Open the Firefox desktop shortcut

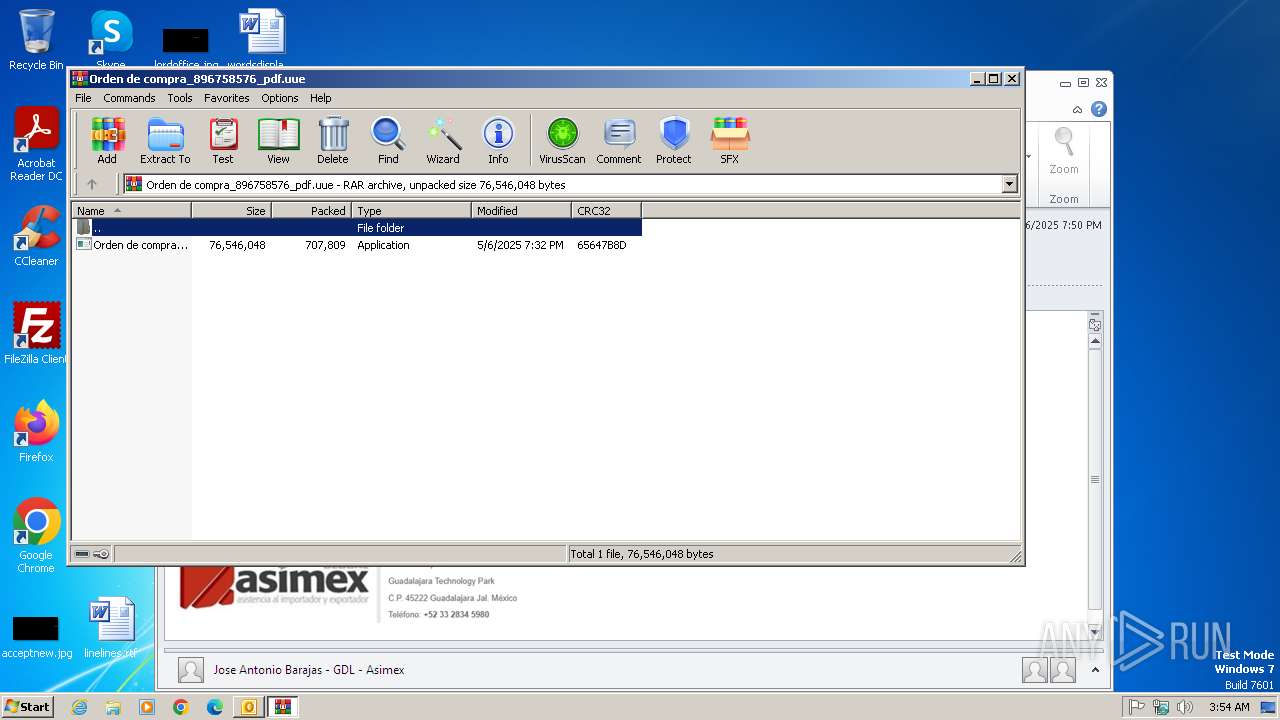[36, 431]
